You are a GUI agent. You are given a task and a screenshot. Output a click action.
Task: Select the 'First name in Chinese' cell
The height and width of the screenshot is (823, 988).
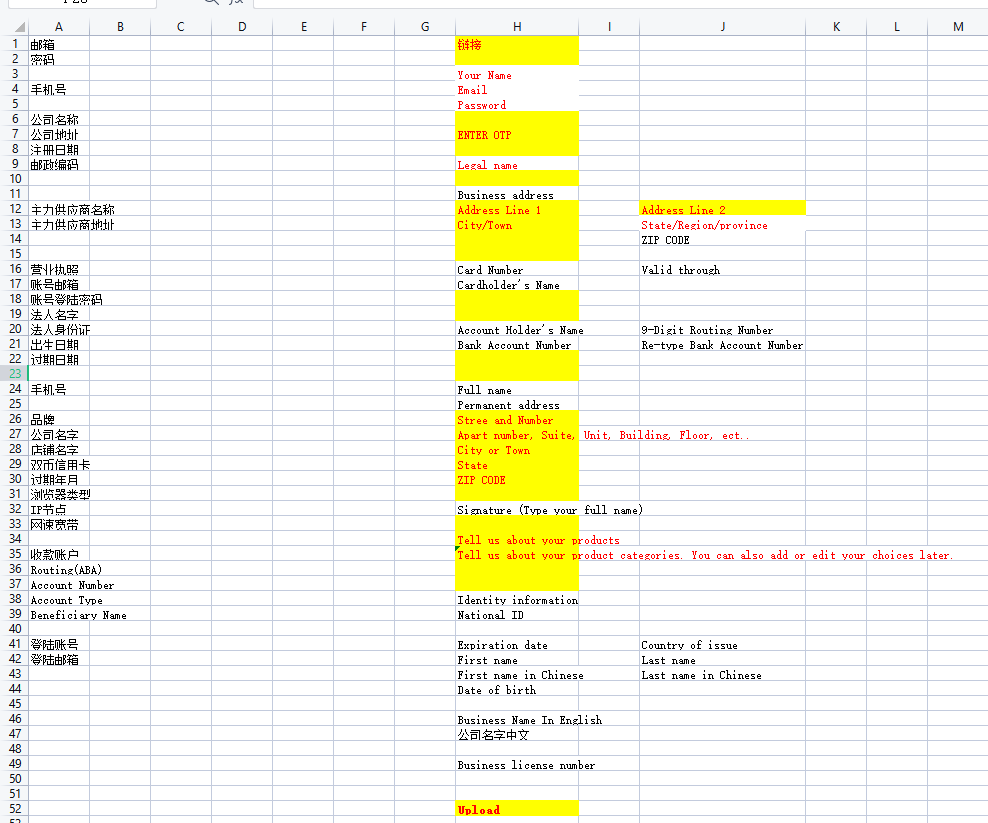[517, 674]
